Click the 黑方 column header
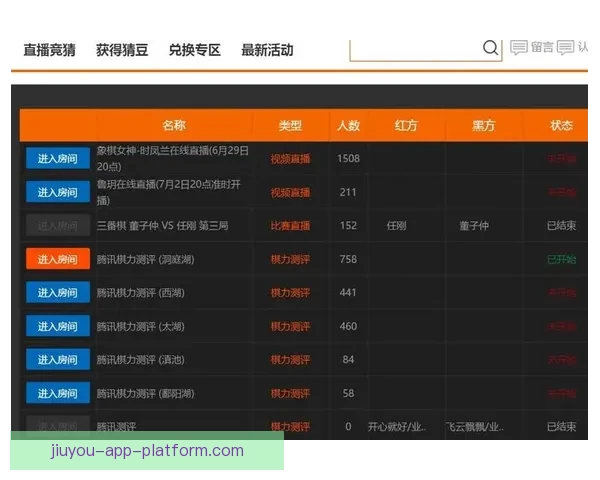 click(x=484, y=125)
